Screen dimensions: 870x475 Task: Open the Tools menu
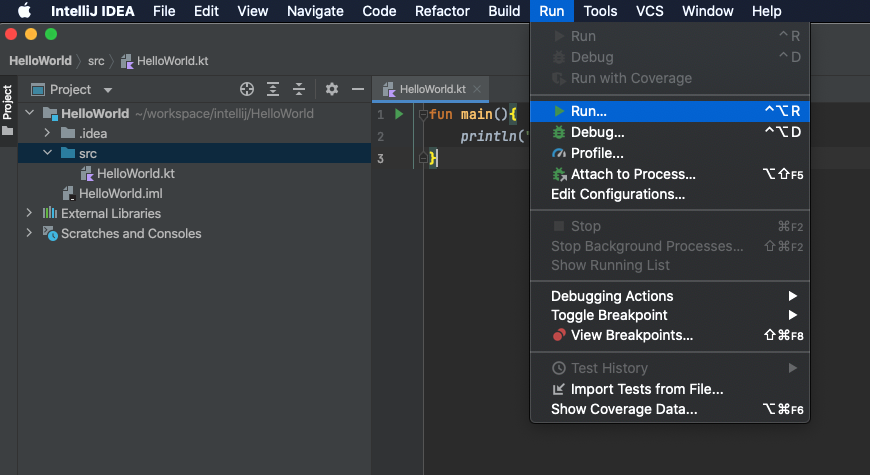click(x=600, y=11)
